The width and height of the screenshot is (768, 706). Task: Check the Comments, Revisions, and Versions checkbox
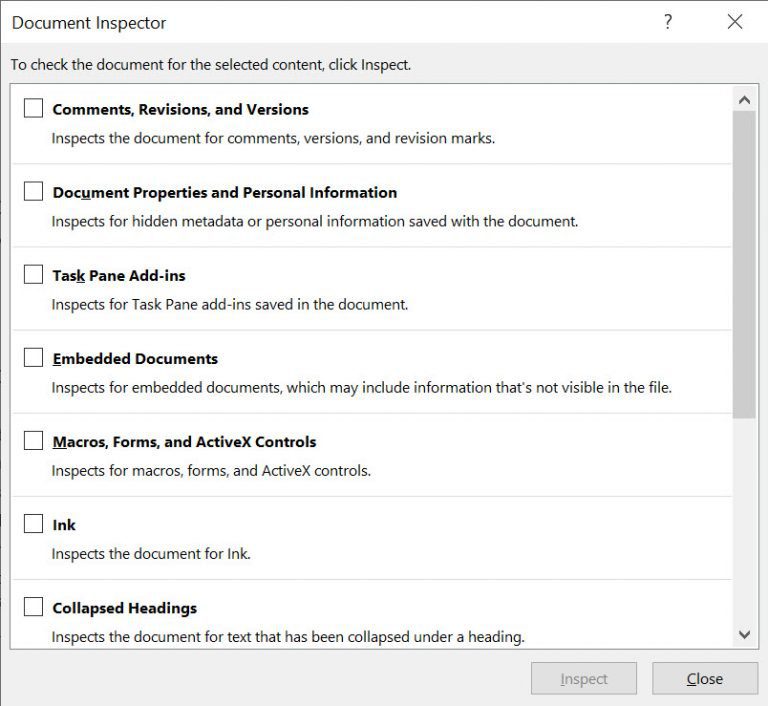coord(33,108)
